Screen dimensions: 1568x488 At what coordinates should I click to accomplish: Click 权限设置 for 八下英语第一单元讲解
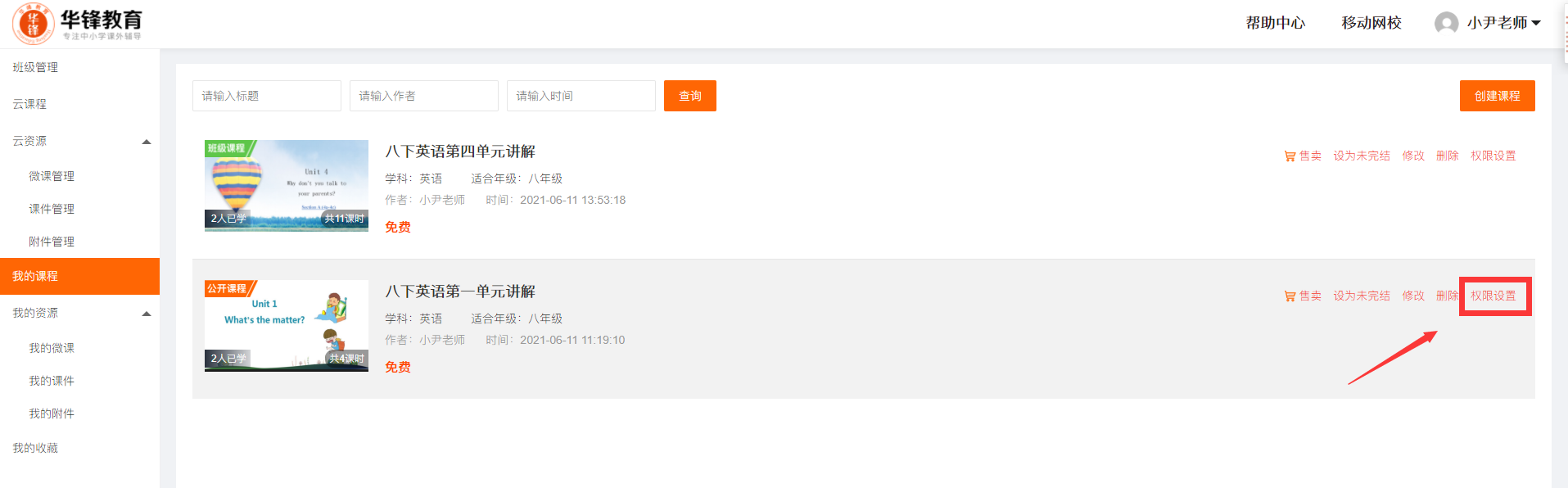point(1493,296)
